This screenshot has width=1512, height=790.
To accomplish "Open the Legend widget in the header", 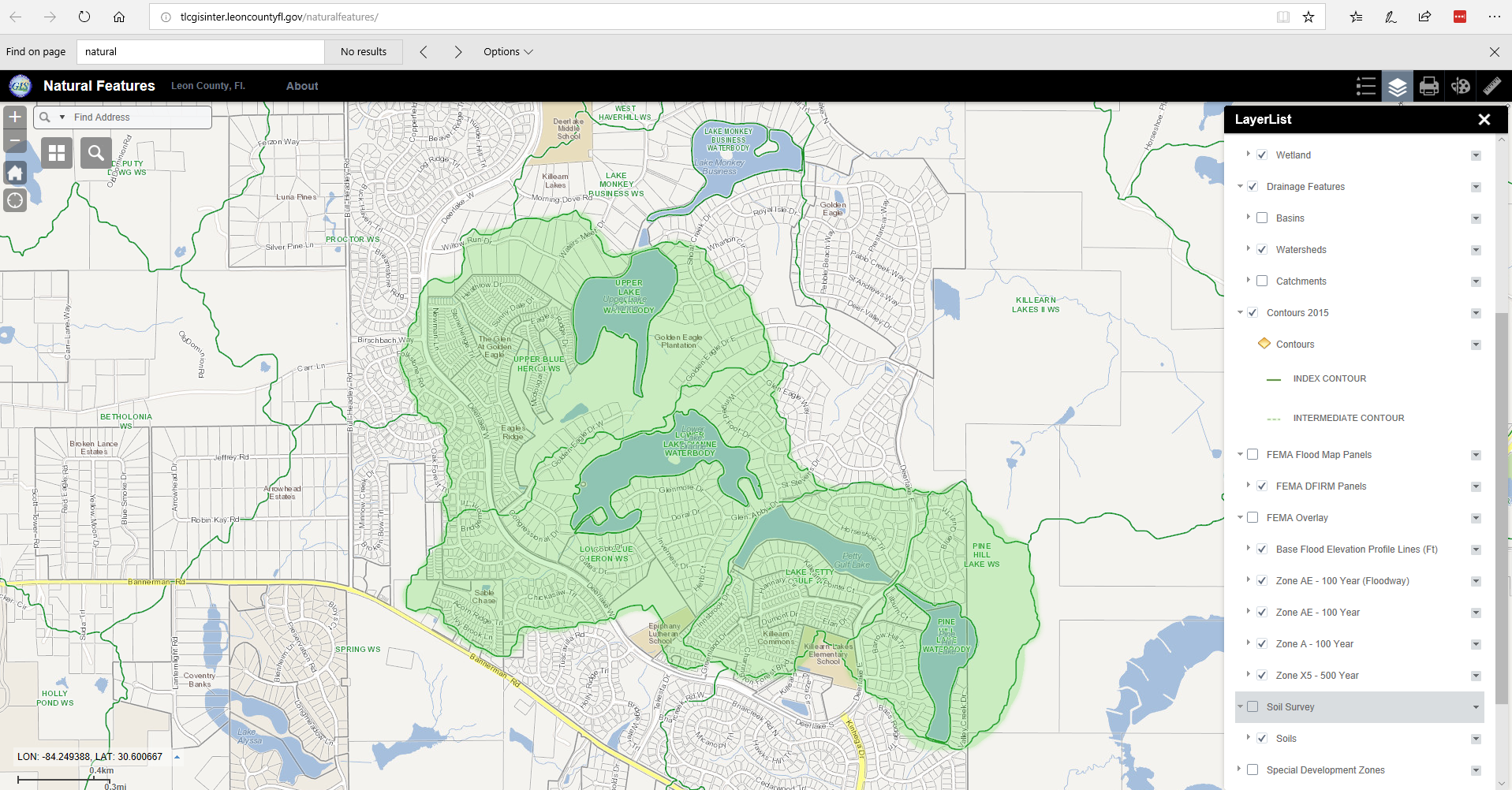I will click(1366, 86).
